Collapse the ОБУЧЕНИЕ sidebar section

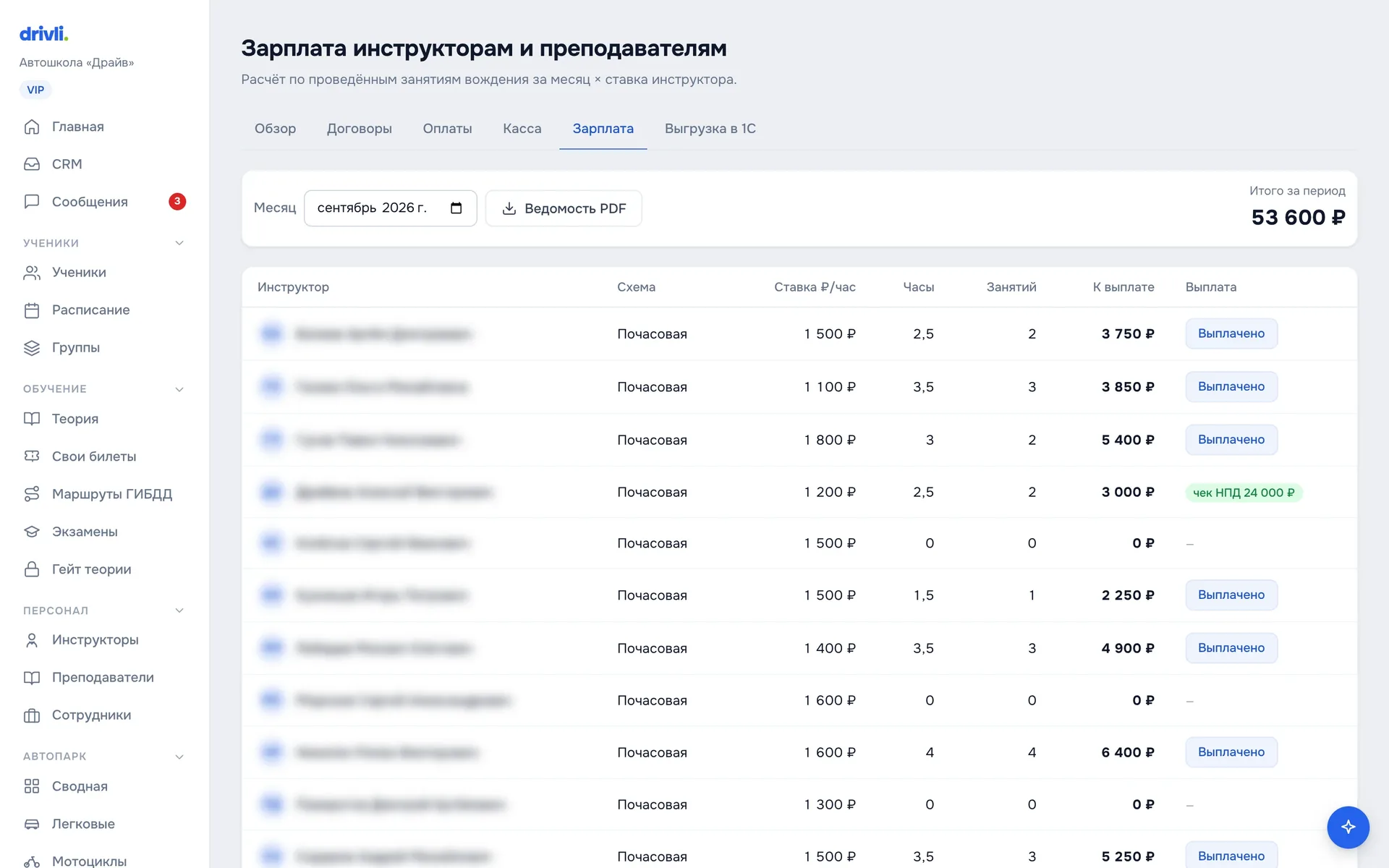click(x=179, y=389)
